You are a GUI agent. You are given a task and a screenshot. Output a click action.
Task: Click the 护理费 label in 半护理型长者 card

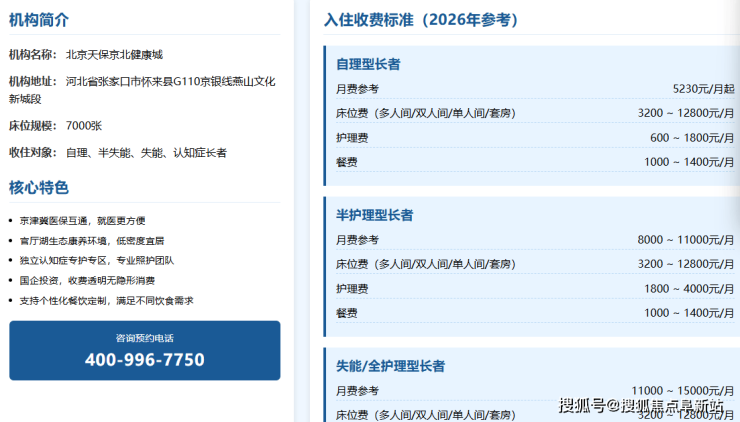click(x=352, y=289)
